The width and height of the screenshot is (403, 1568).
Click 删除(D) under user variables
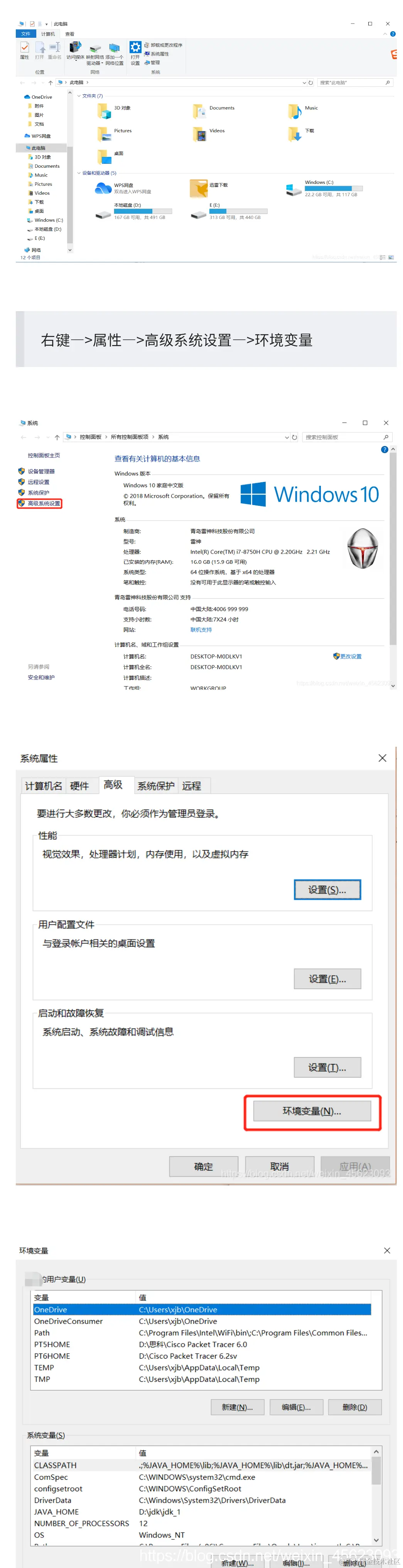tap(355, 1407)
